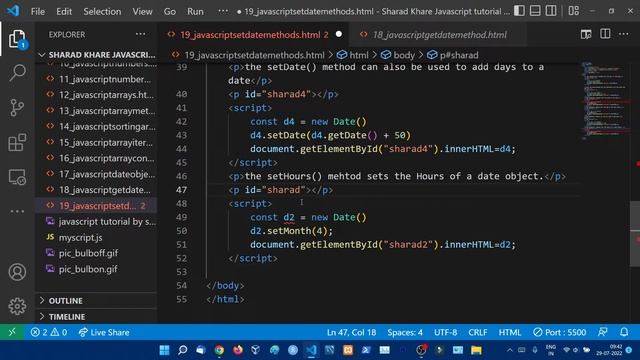Click the feedback icon in status bar
640x360 pixels.
tap(602, 332)
